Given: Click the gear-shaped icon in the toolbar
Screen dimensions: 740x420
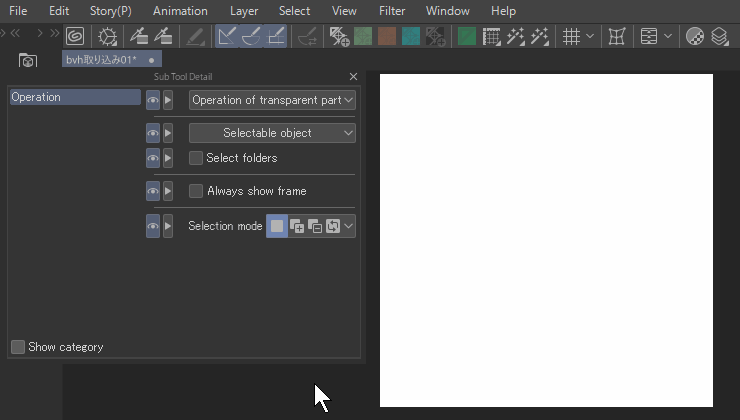Looking at the screenshot, I should (107, 37).
